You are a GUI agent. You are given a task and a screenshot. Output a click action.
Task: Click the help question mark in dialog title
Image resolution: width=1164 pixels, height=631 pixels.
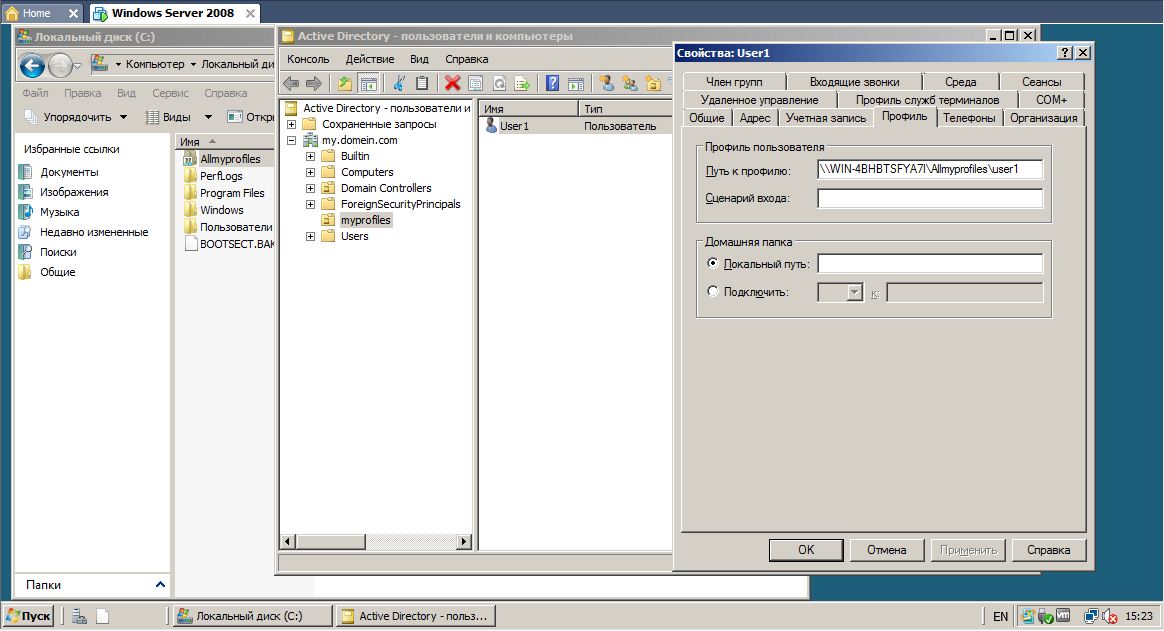[1065, 53]
